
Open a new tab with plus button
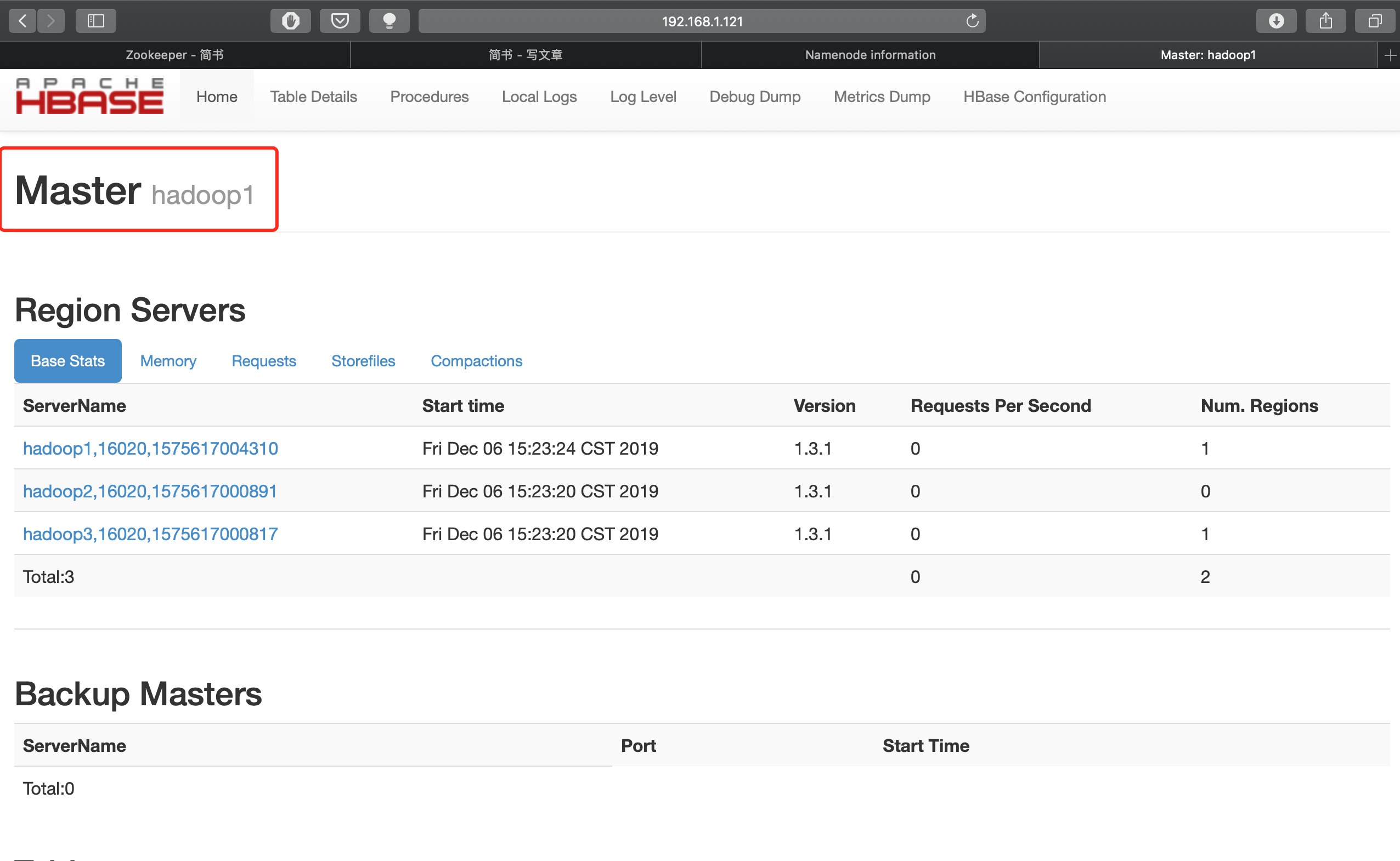coord(1390,55)
